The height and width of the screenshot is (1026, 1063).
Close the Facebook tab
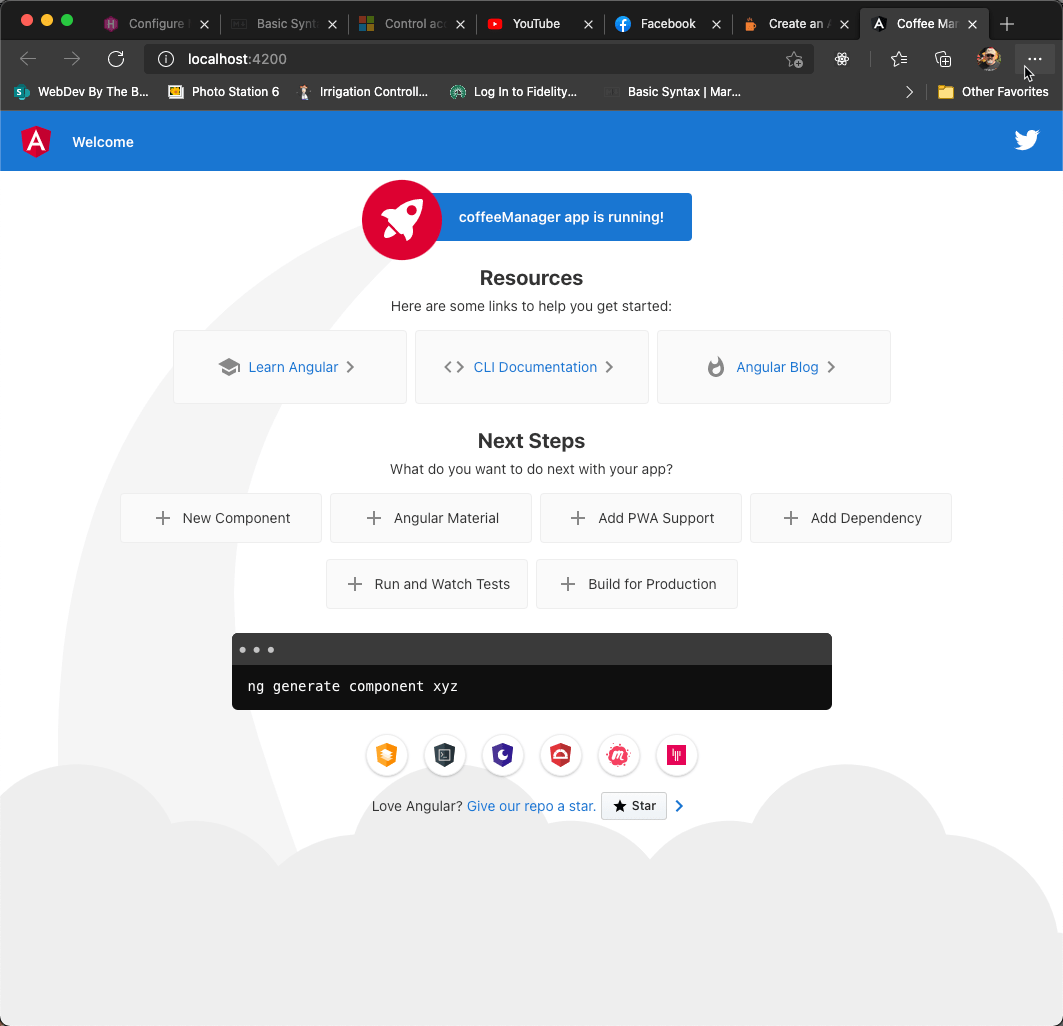(717, 24)
